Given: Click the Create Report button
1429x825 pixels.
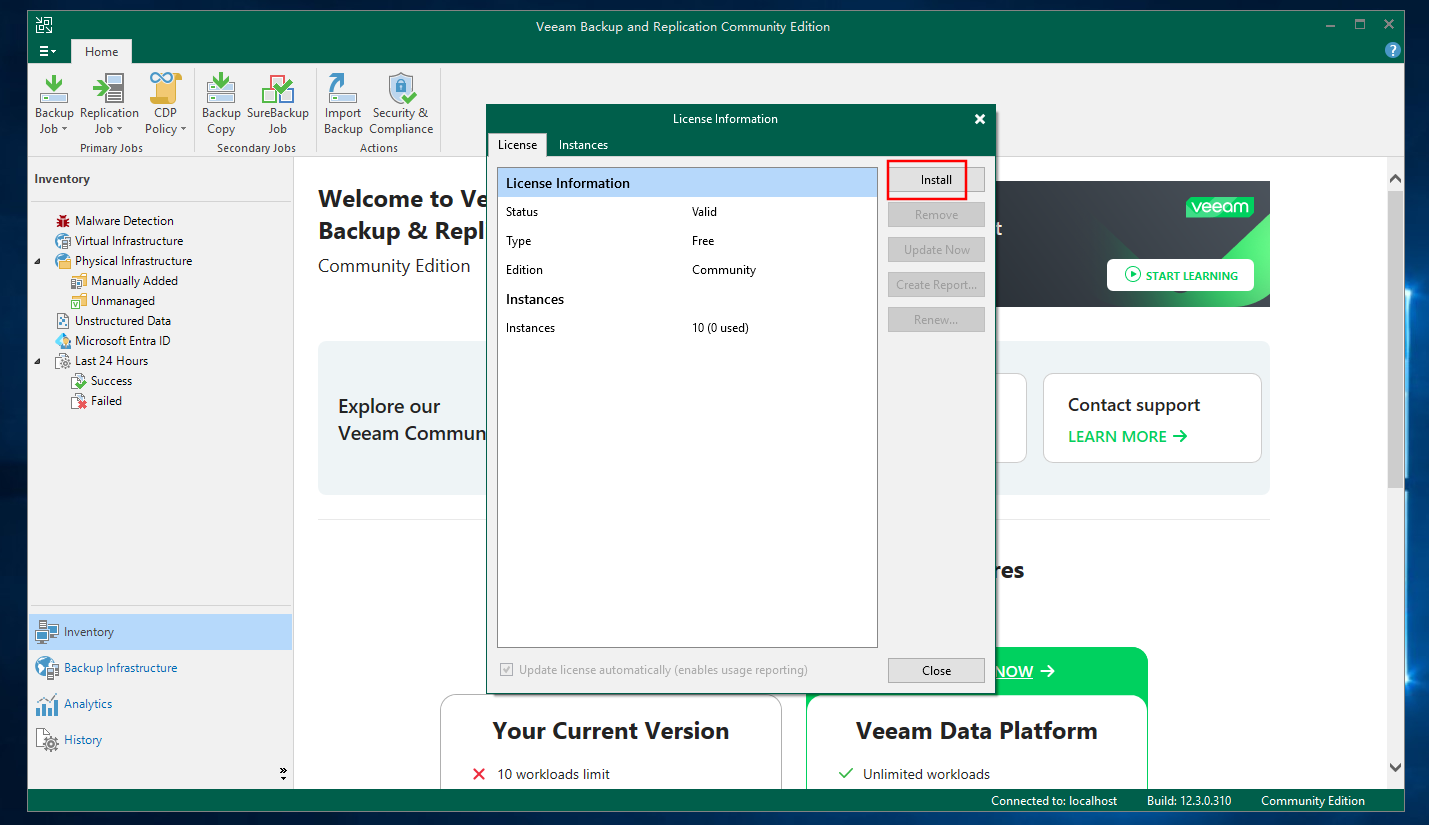Looking at the screenshot, I should [x=936, y=285].
